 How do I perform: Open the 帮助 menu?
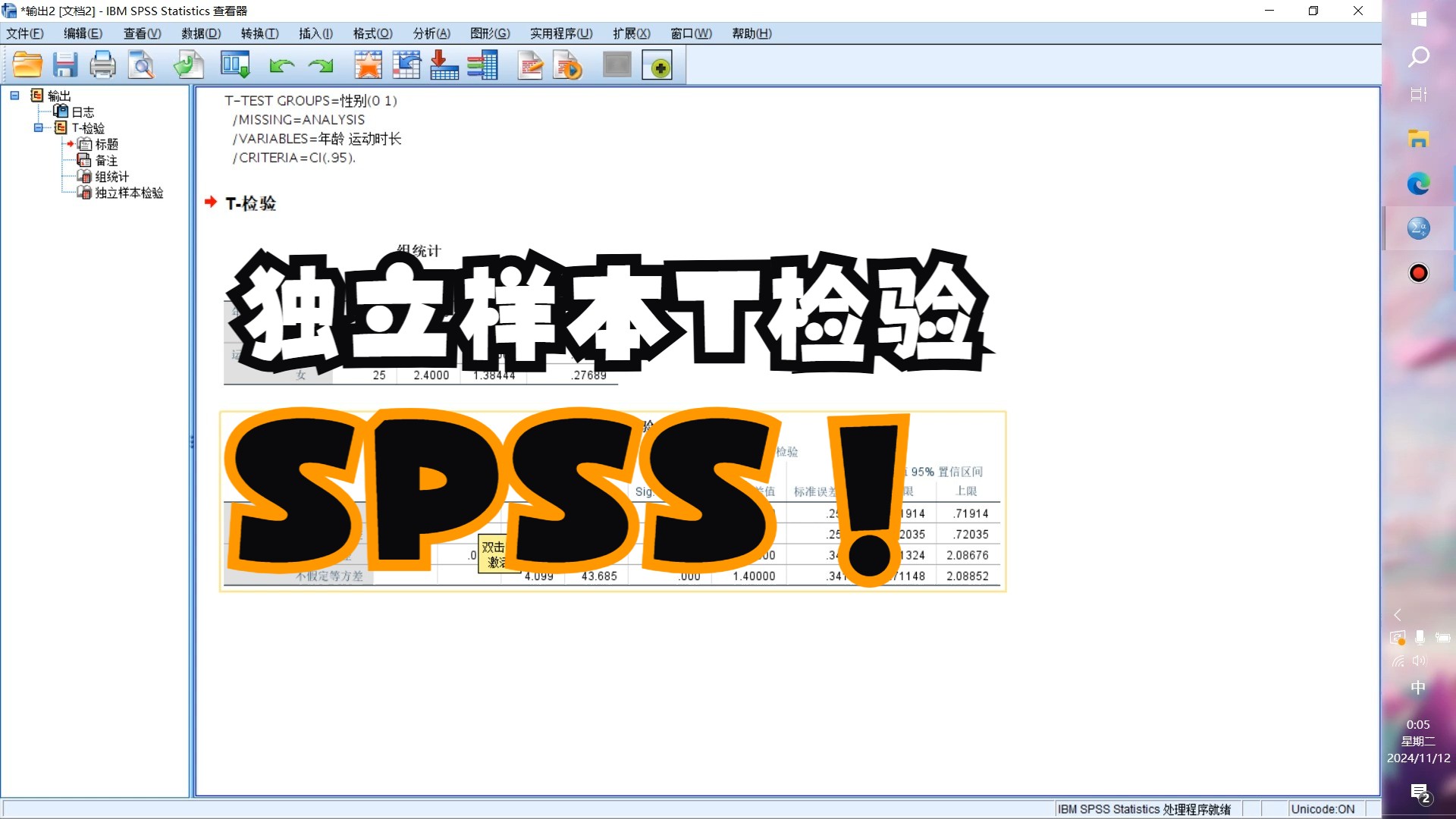pos(752,33)
